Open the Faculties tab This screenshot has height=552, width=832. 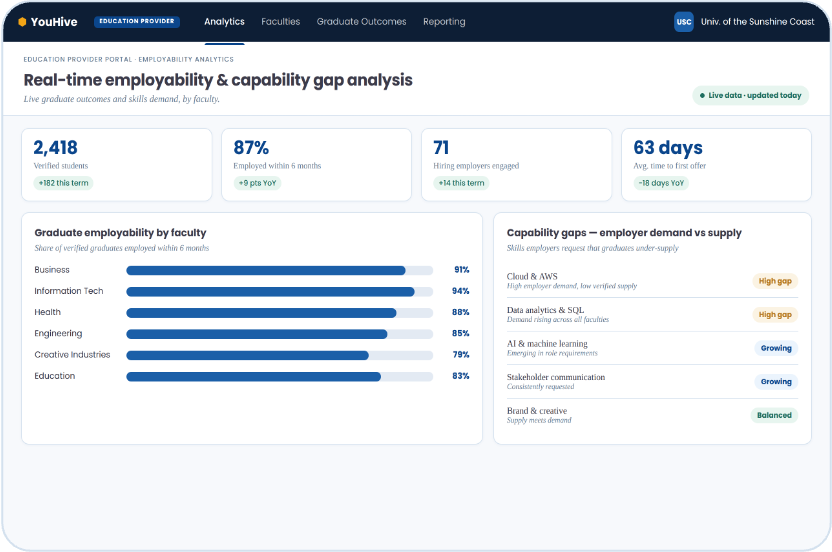(281, 22)
